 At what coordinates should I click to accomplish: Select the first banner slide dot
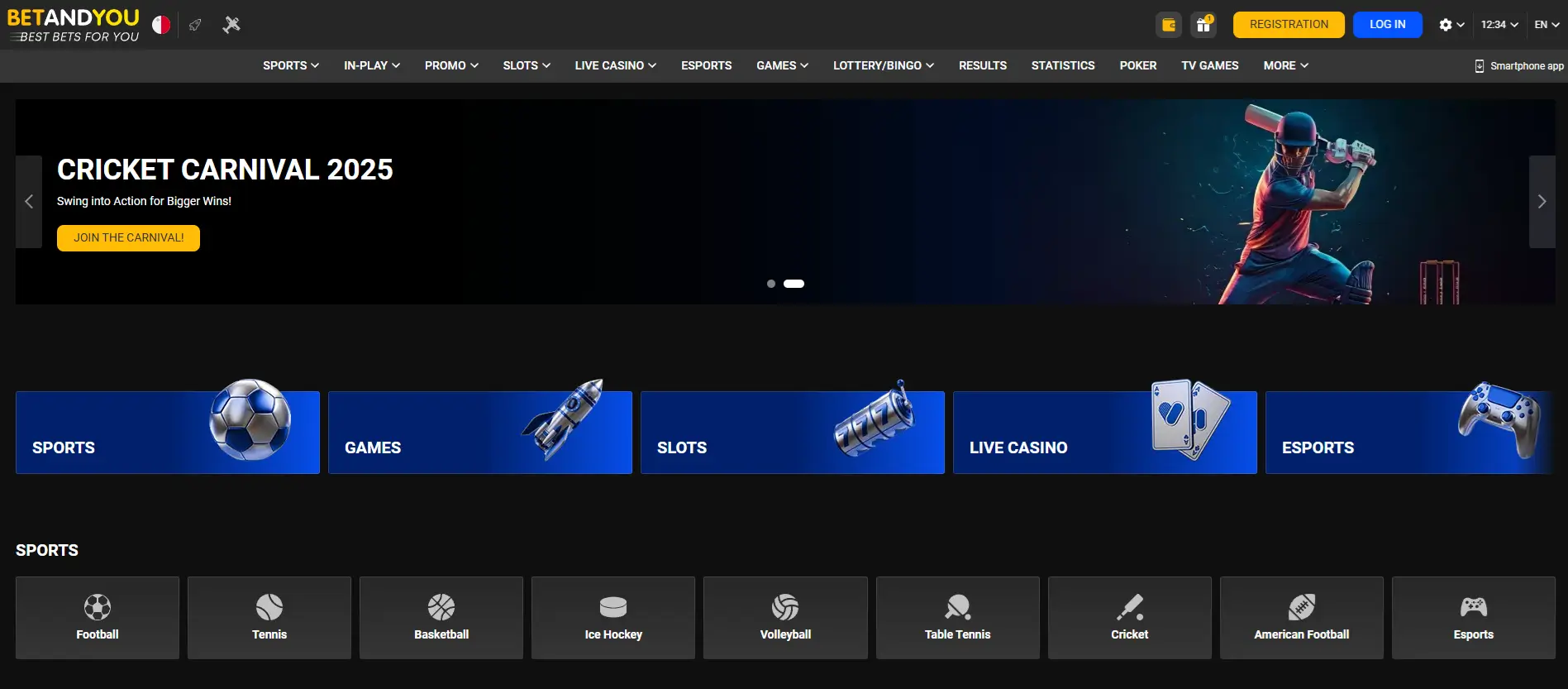(771, 284)
